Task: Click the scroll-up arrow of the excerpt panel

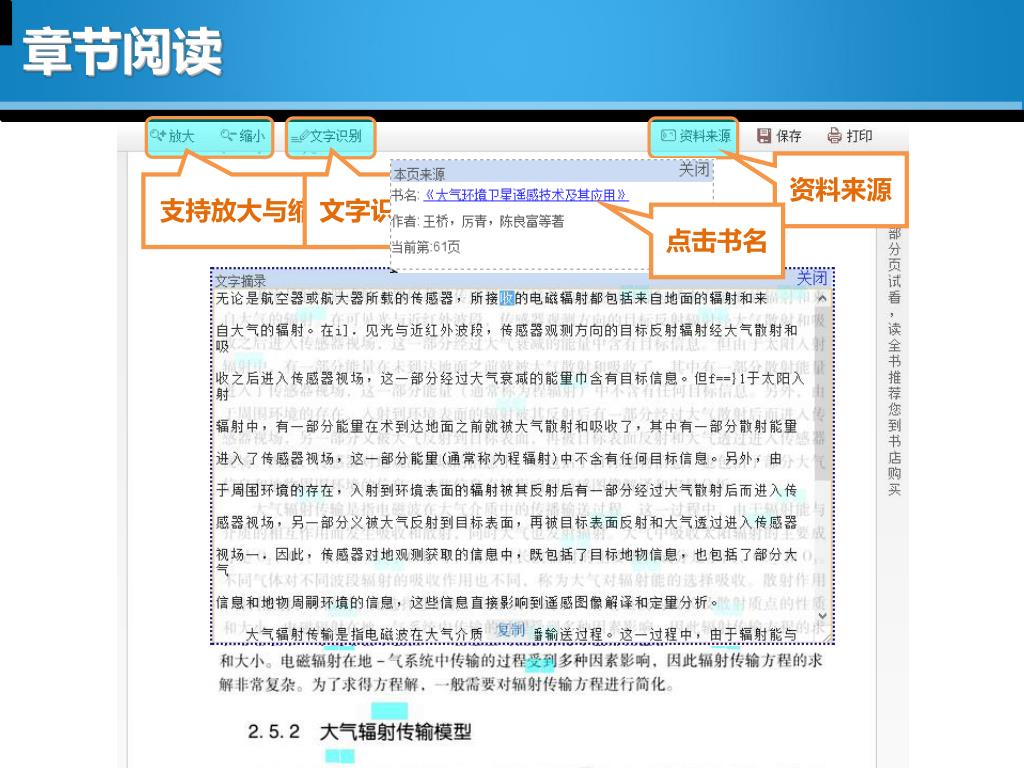Action: pyautogui.click(x=822, y=298)
